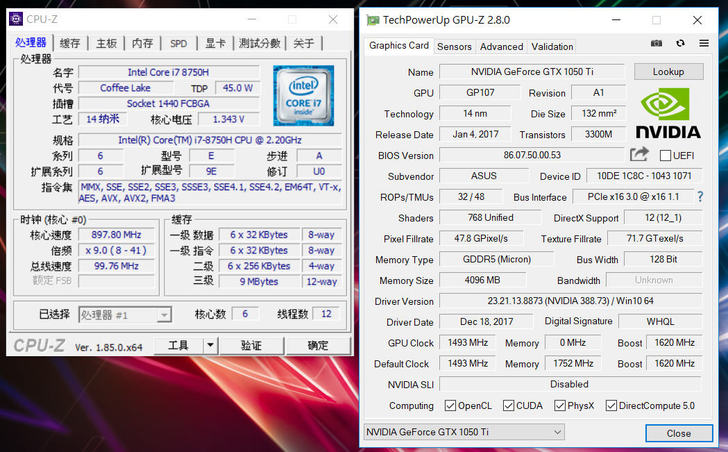Click the 确定 button in CPU-Z

coord(318,345)
